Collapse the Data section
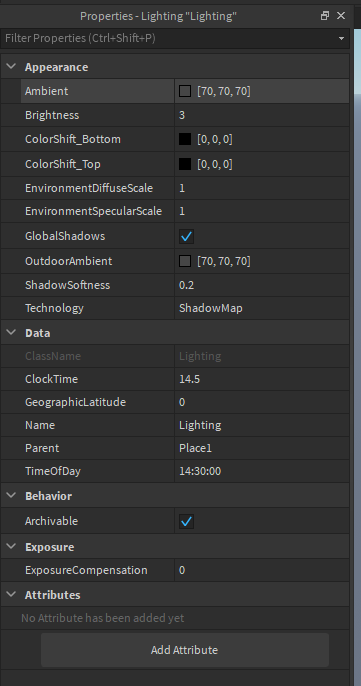The width and height of the screenshot is (361, 686). 11,332
